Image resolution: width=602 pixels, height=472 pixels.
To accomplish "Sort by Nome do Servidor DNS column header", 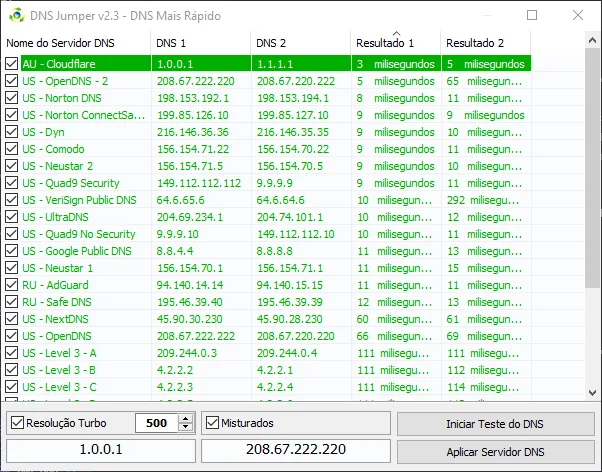I will pyautogui.click(x=76, y=43).
